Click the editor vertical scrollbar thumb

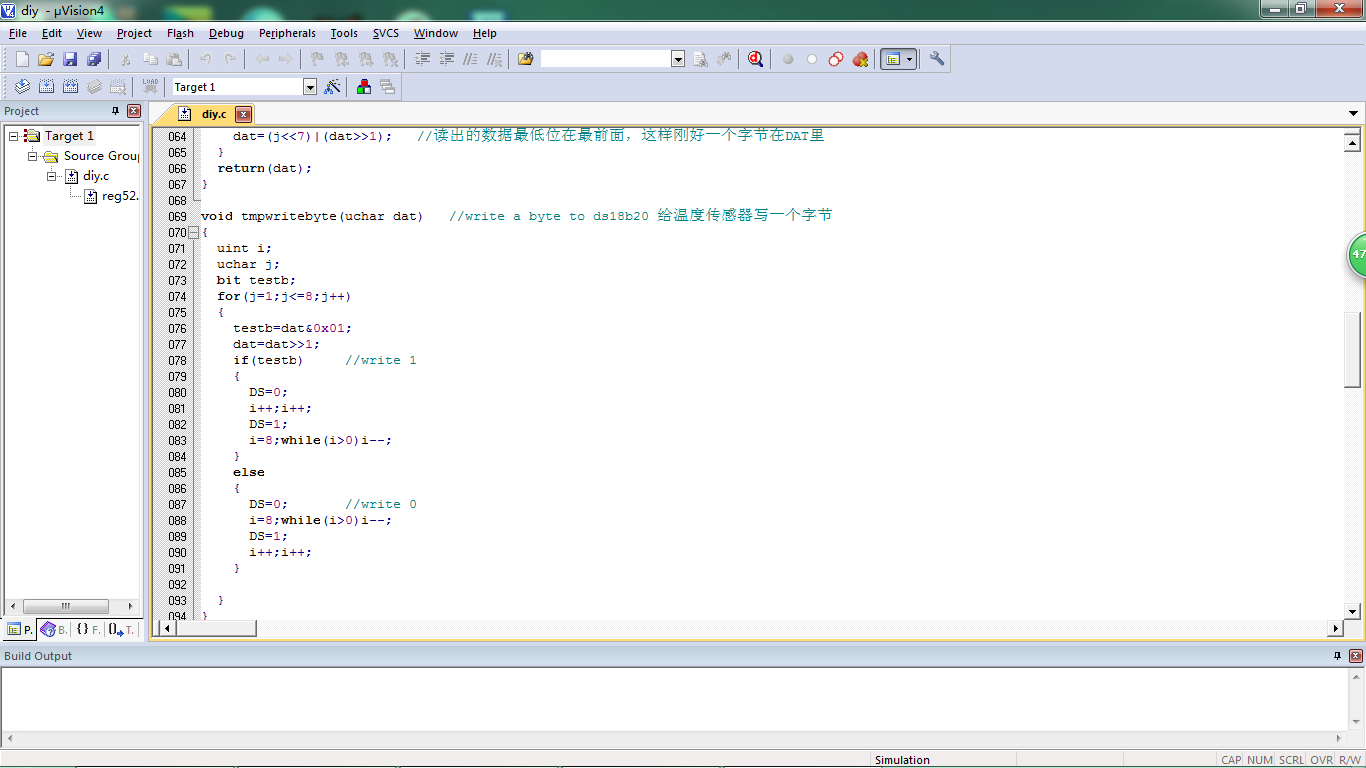[1353, 349]
